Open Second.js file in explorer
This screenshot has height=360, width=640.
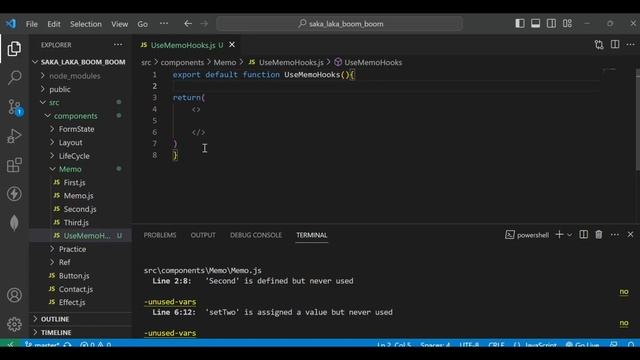[80, 209]
